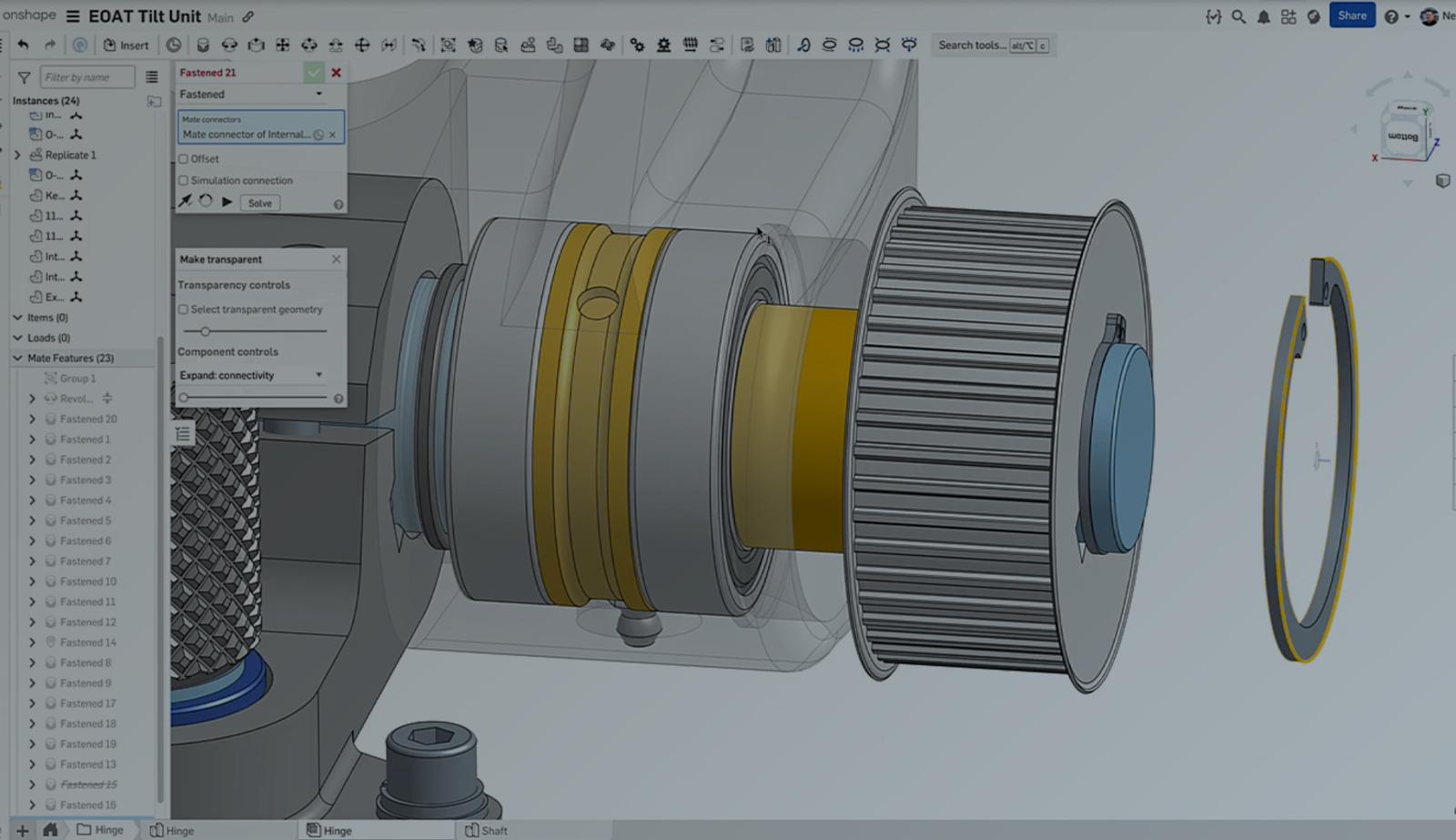
Task: Open Expand: connectivity dropdown
Action: click(x=251, y=375)
